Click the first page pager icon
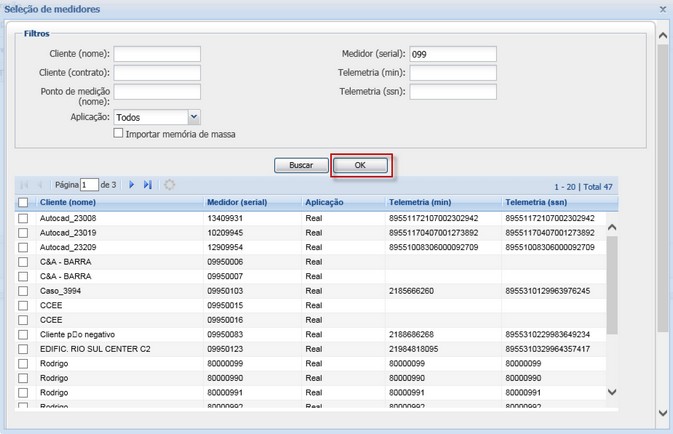Image resolution: width=673 pixels, height=434 pixels. coord(24,185)
